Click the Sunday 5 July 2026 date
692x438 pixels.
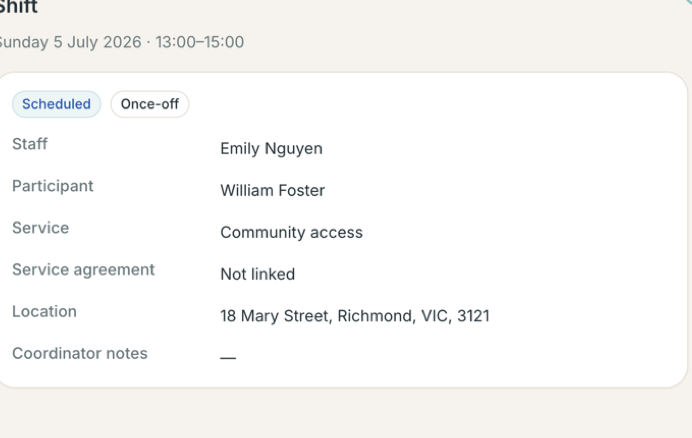coord(71,42)
